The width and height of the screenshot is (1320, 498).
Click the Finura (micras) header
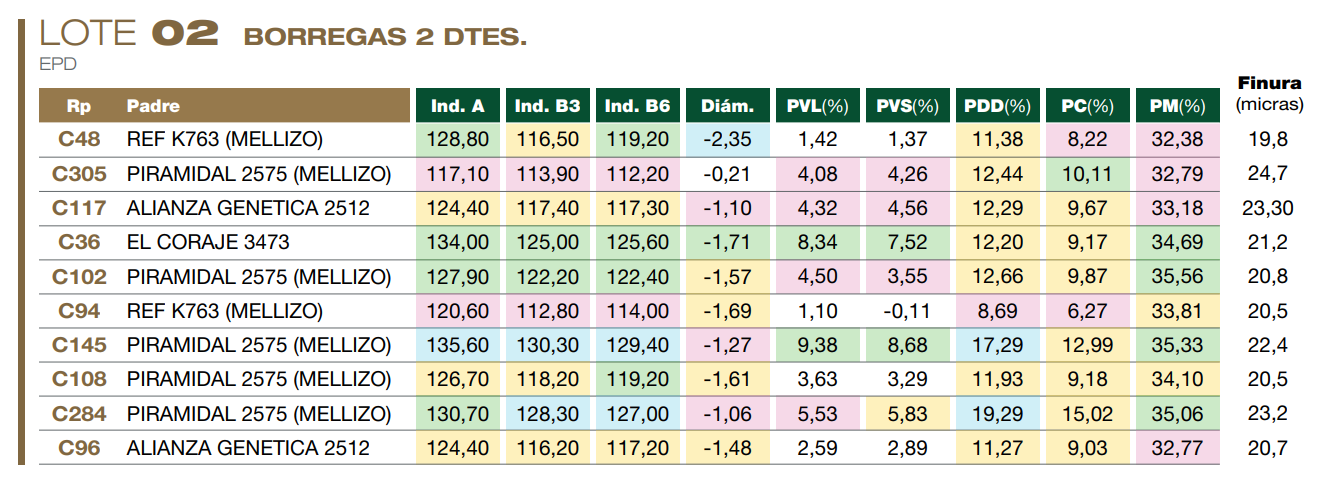click(1269, 93)
